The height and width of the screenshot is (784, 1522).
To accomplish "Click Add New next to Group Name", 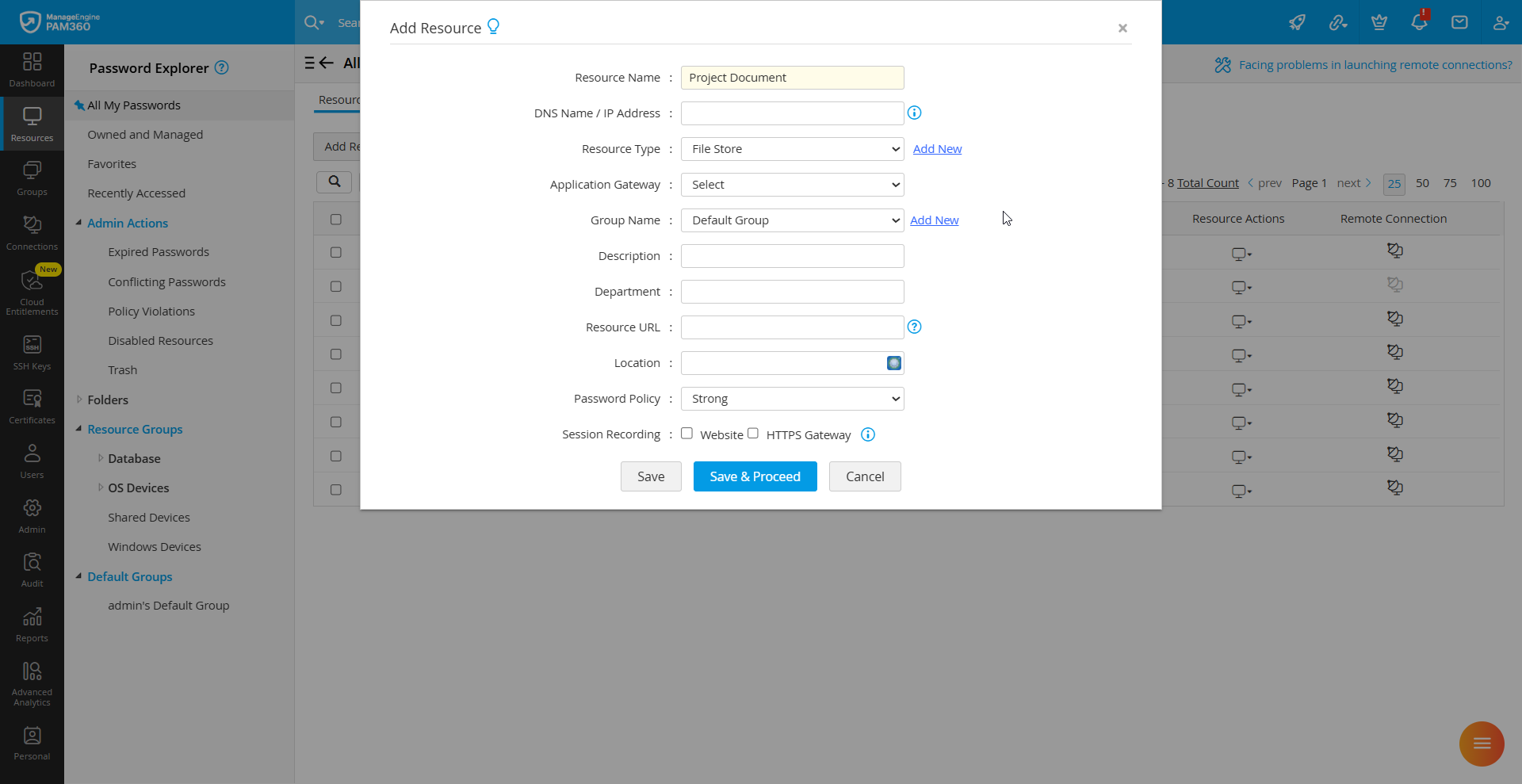I will (x=934, y=220).
